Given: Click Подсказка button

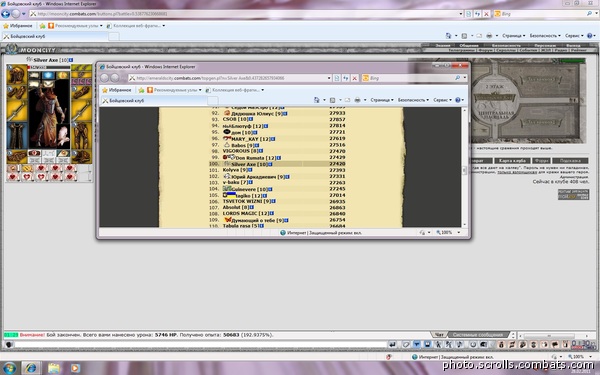Looking at the screenshot, I should [x=570, y=161].
